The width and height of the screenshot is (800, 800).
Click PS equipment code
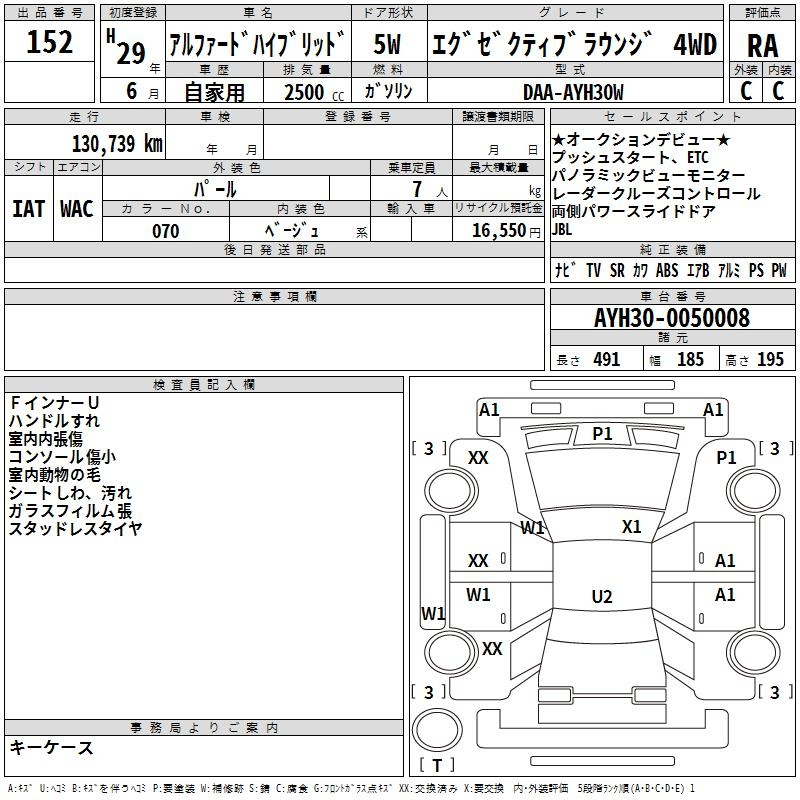[756, 270]
